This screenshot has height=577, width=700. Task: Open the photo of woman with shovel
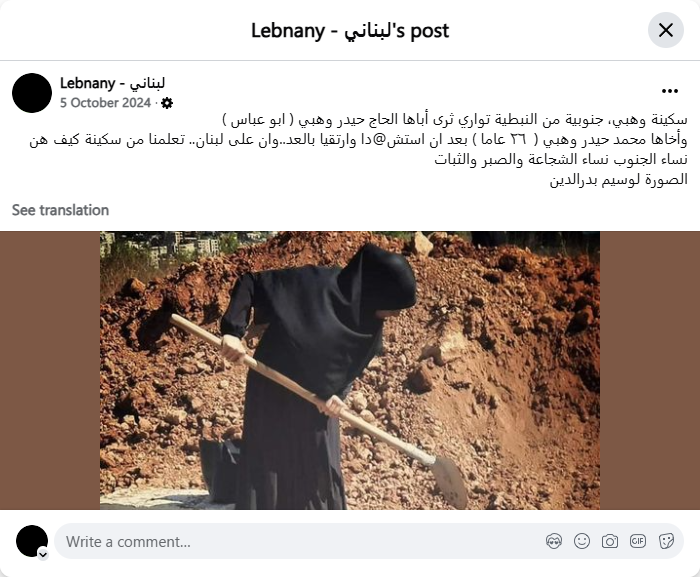(x=350, y=370)
